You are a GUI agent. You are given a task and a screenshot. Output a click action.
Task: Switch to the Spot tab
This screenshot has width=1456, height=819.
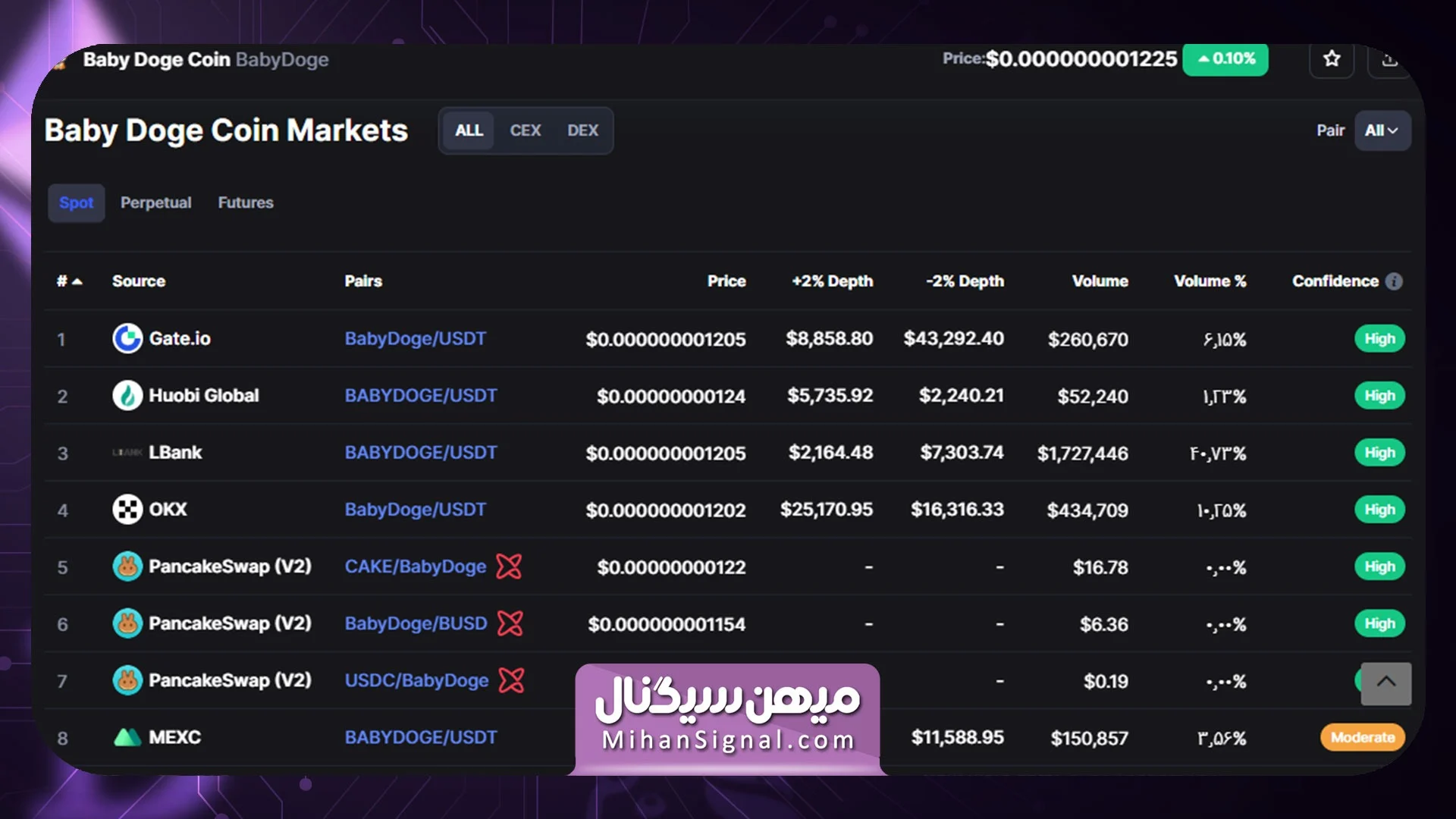77,202
